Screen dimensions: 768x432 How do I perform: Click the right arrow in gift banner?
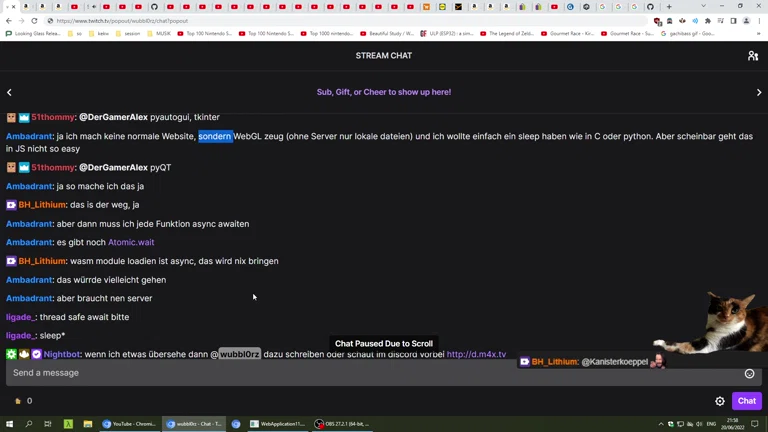click(758, 92)
